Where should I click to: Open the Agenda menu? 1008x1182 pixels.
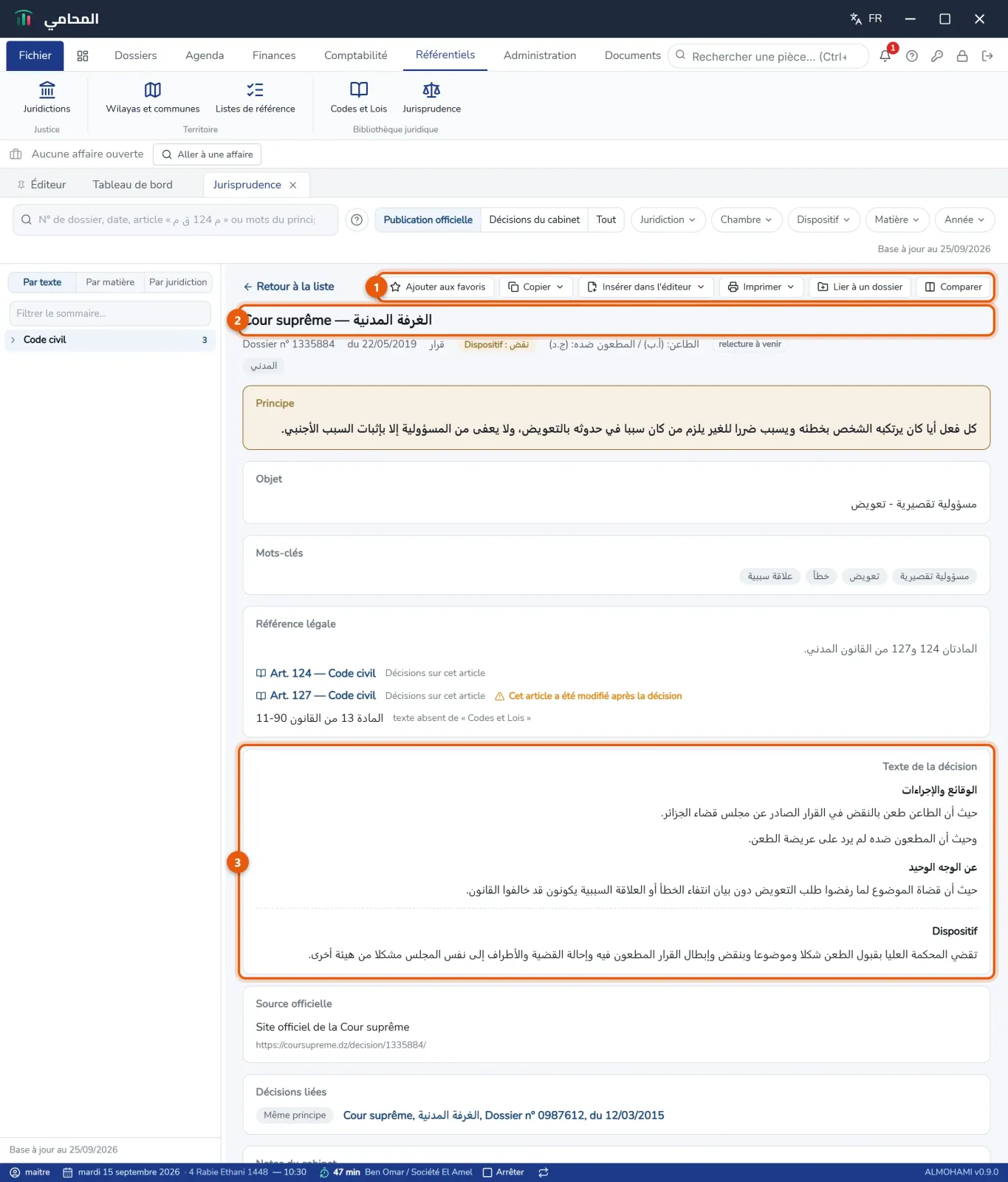pyautogui.click(x=205, y=55)
